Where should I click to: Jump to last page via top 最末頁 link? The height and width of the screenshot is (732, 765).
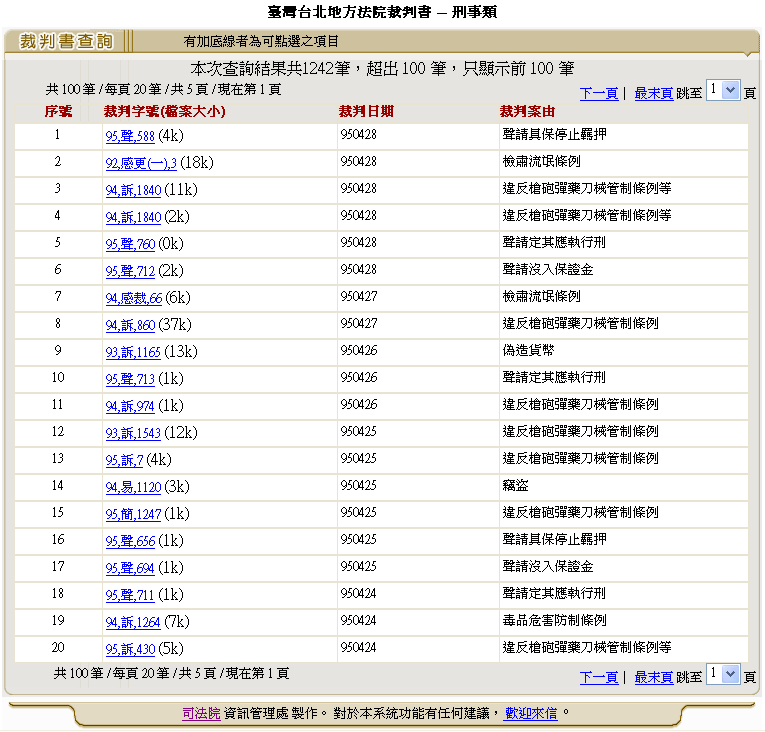pos(653,93)
